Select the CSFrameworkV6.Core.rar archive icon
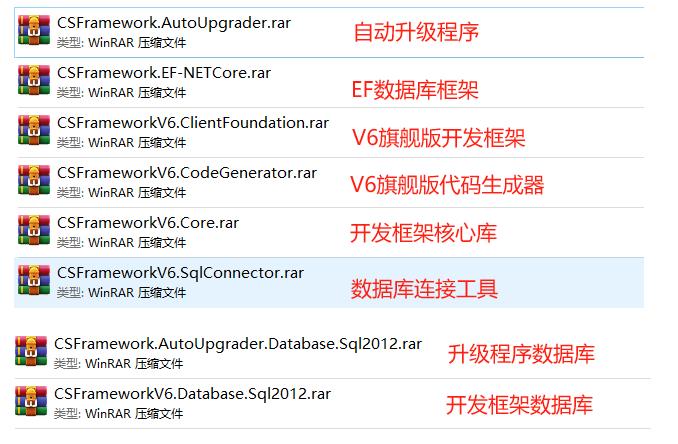This screenshot has width=678, height=444. click(x=34, y=231)
